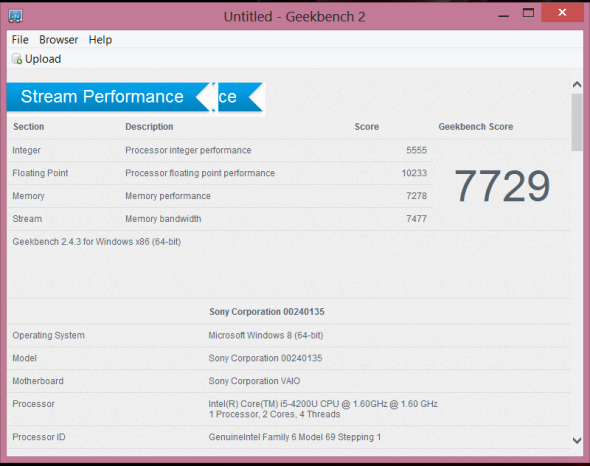Open the Browser menu
Screen dimensions: 590x466
tap(58, 40)
